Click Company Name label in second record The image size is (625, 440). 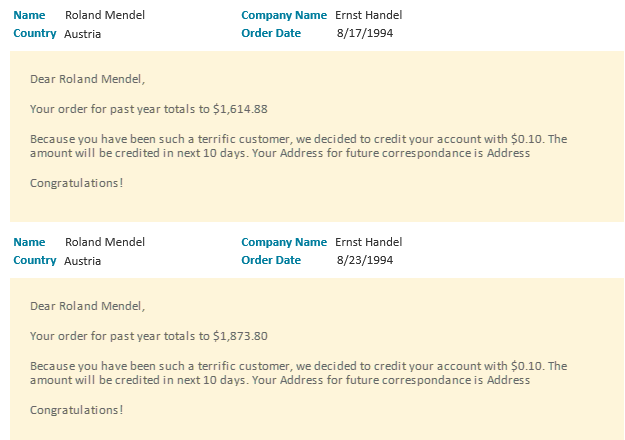[284, 242]
